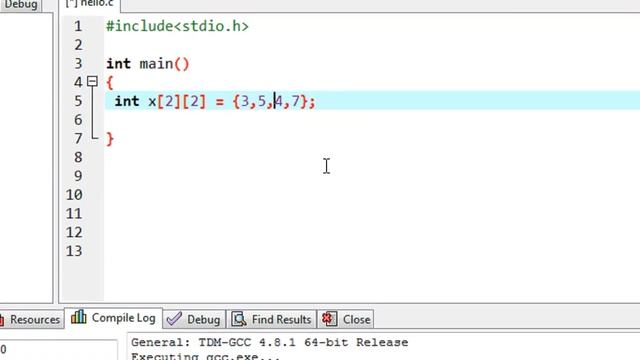Viewport: 640px width, 360px height.
Task: Open the Find Results tab
Action: 271,319
